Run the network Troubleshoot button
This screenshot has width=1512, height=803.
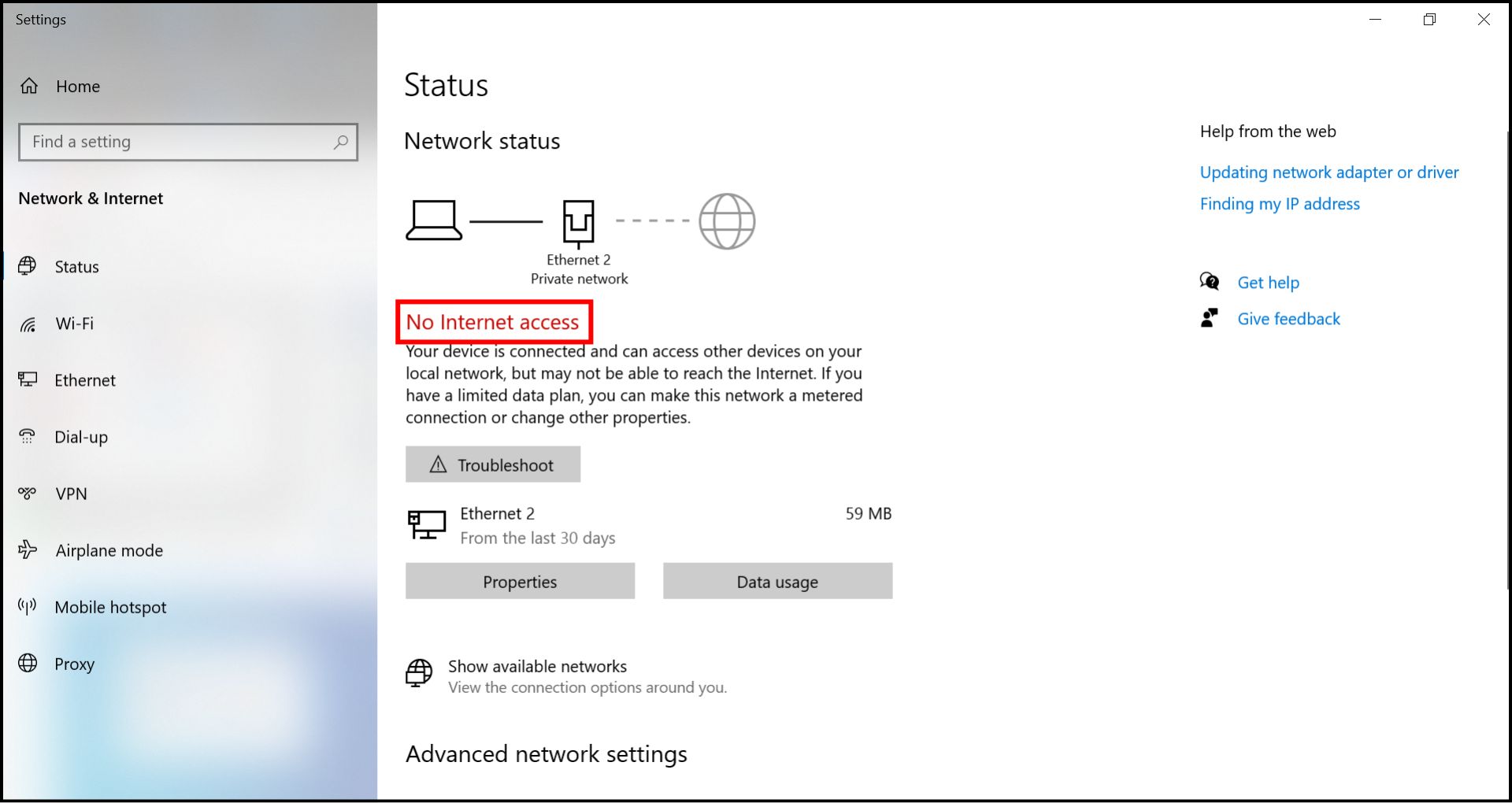[493, 464]
